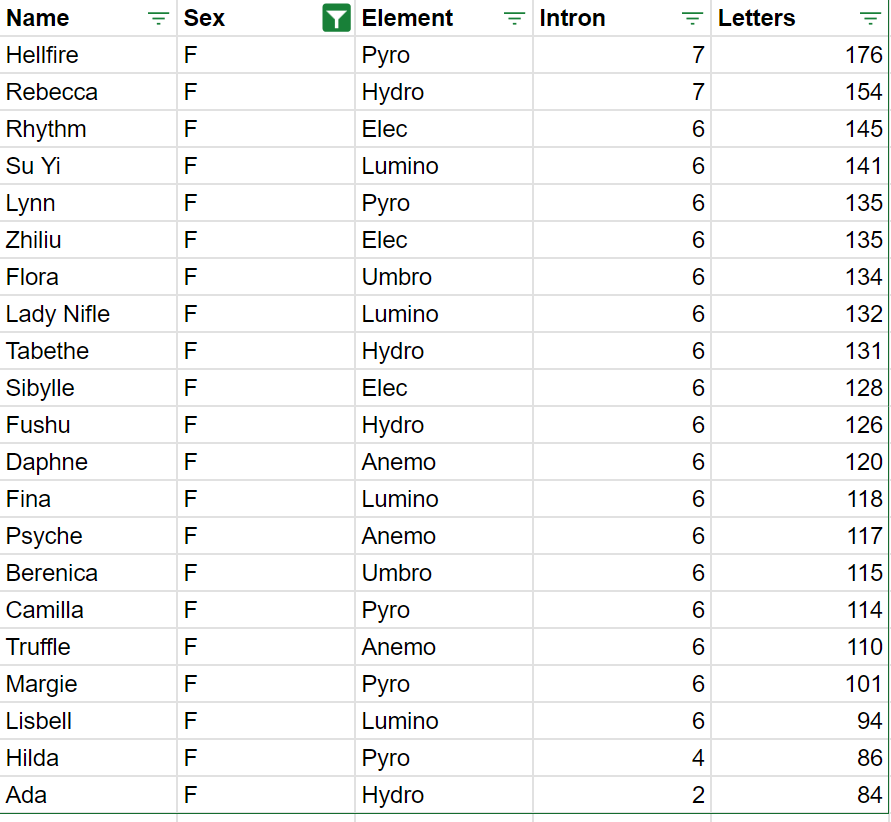The height and width of the screenshot is (822, 891).
Task: Select the Name header cell
Action: point(88,18)
